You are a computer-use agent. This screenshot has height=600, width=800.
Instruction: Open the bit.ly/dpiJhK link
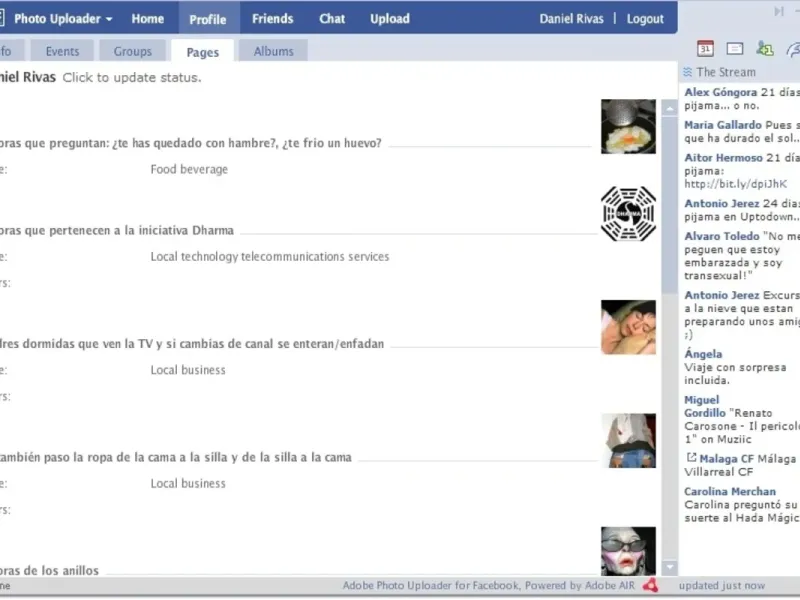point(736,184)
